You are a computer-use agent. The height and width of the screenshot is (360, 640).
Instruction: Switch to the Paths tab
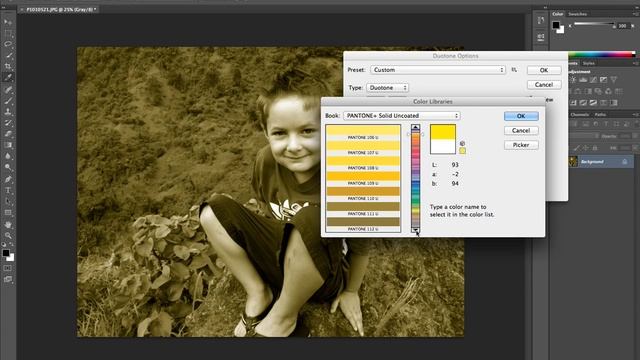(600, 115)
